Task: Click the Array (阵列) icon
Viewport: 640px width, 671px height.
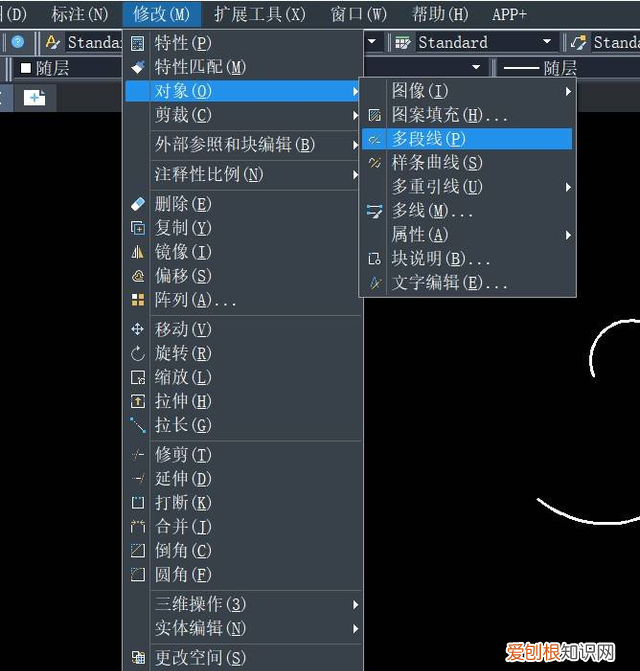Action: (138, 300)
